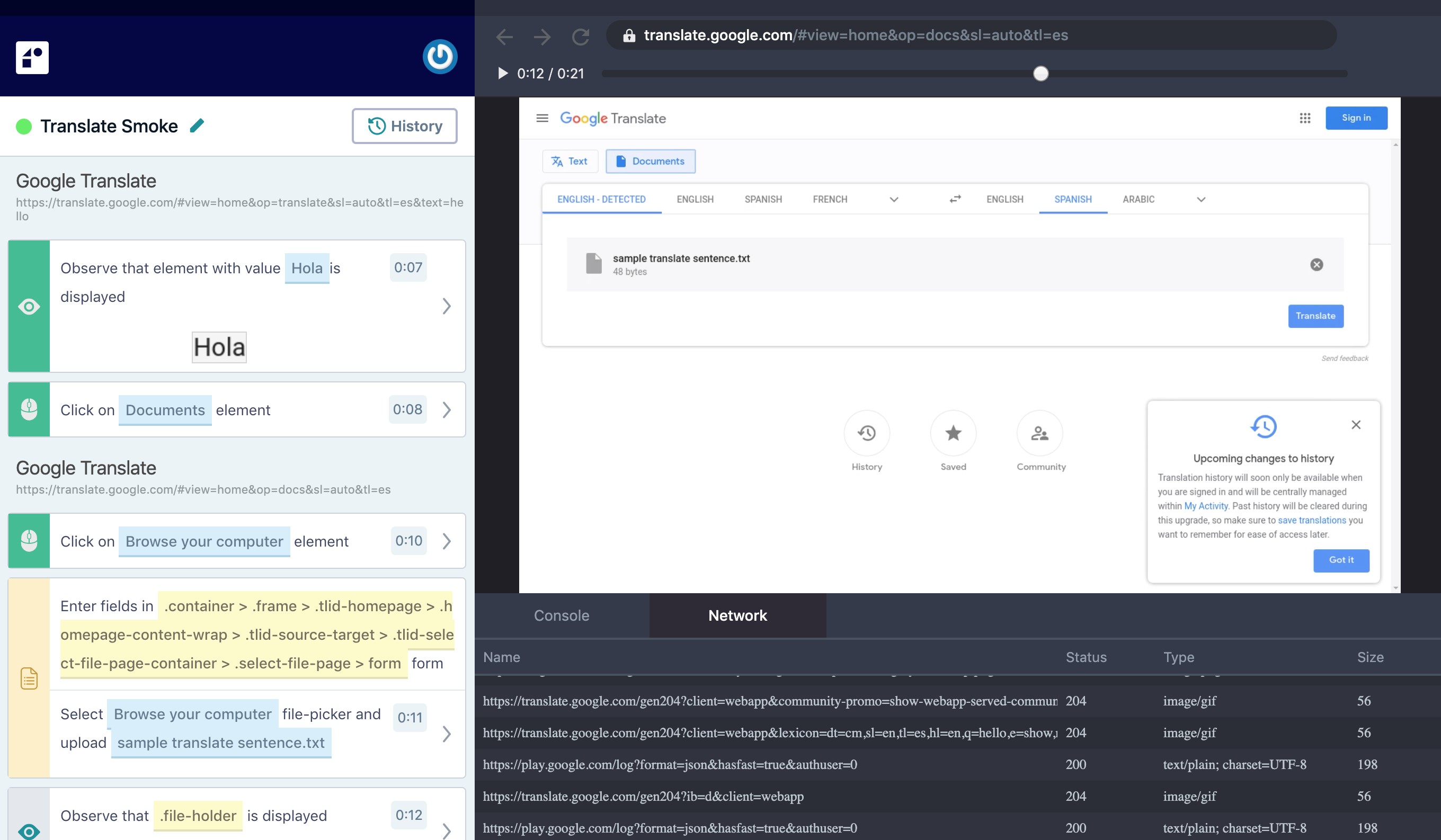Open Google Translate hamburger menu
This screenshot has width=1441, height=840.
[x=542, y=118]
